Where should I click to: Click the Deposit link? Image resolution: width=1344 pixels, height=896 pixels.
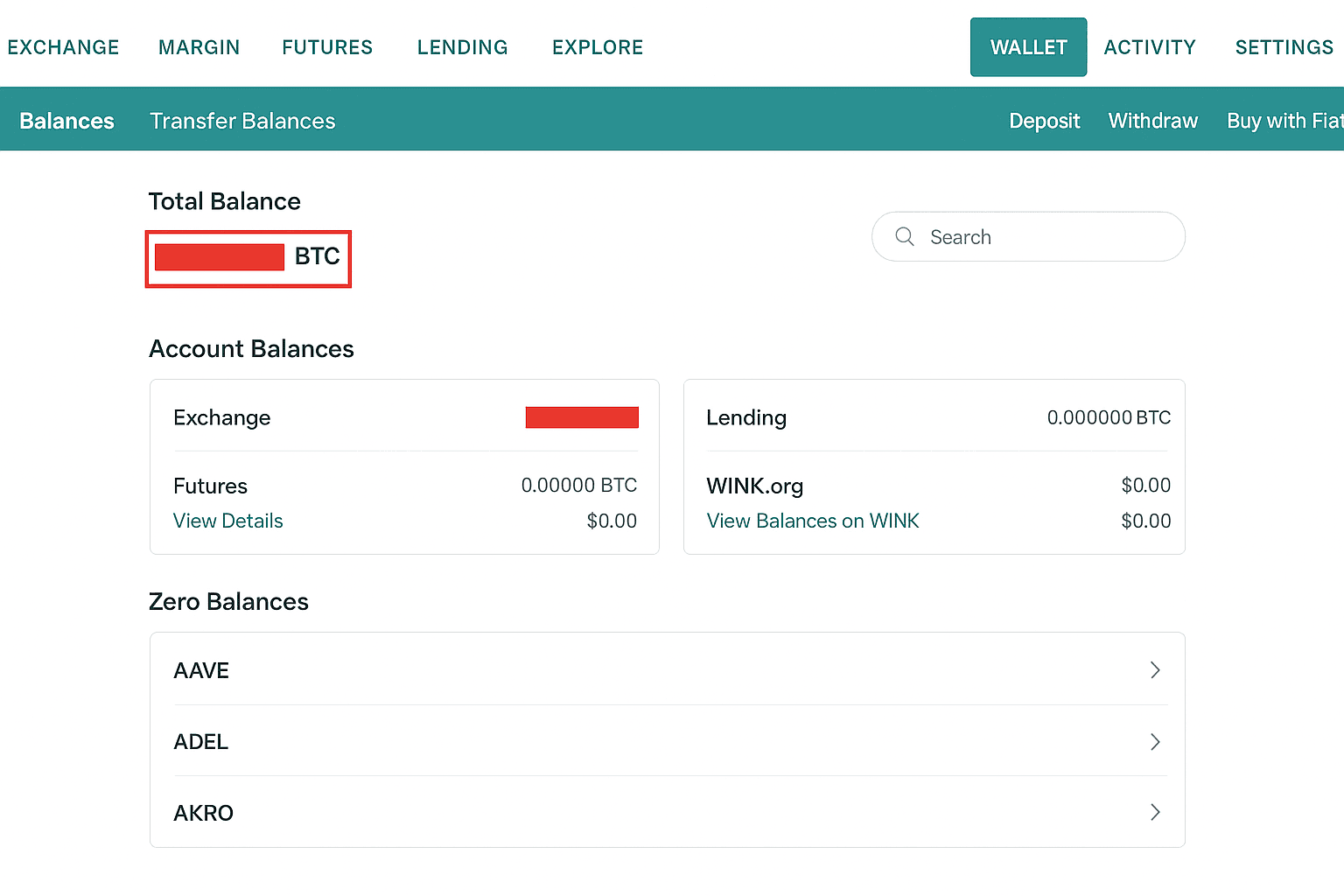coord(1044,121)
